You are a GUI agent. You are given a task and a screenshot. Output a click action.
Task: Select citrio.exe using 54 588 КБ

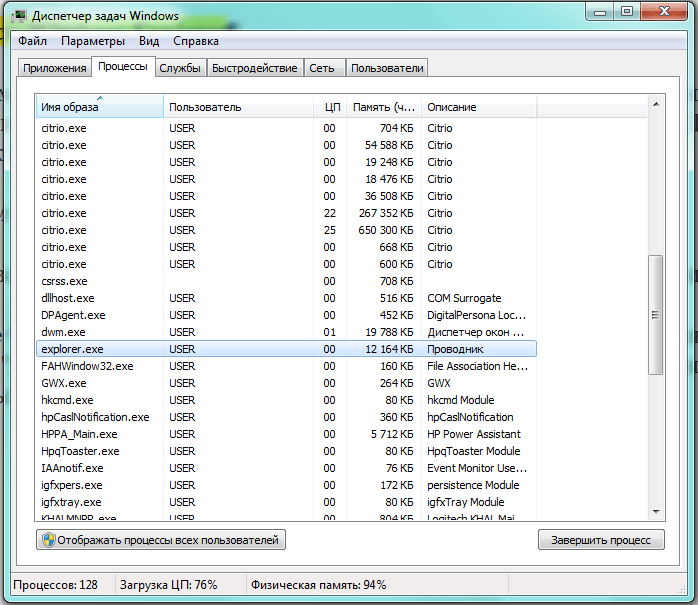pos(286,145)
